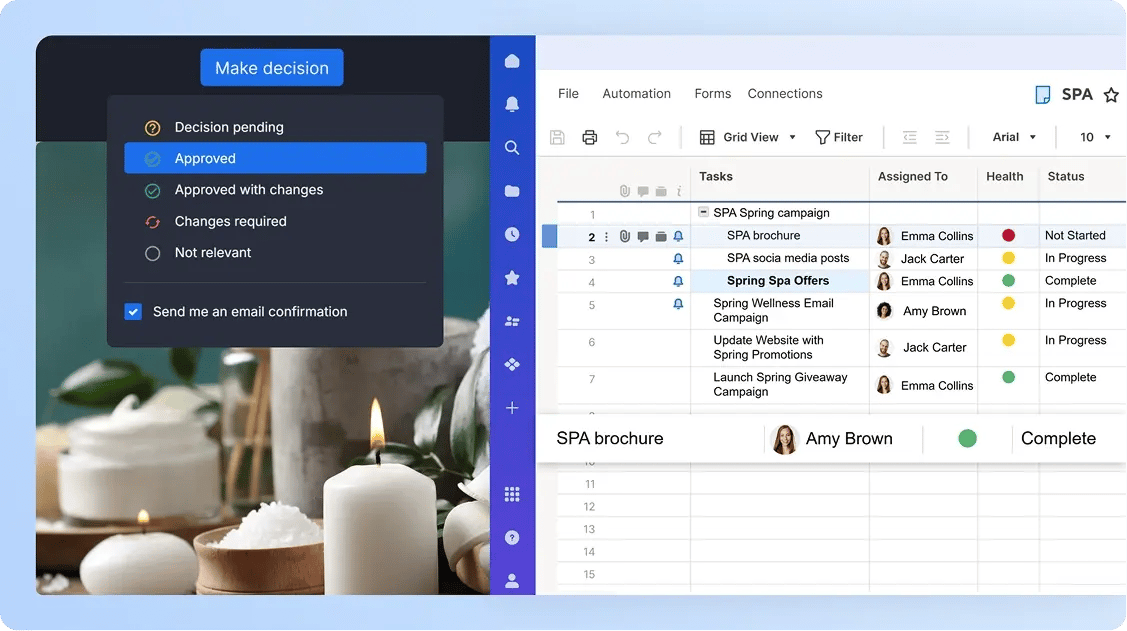
Task: Open the Forms menu
Action: tap(712, 93)
